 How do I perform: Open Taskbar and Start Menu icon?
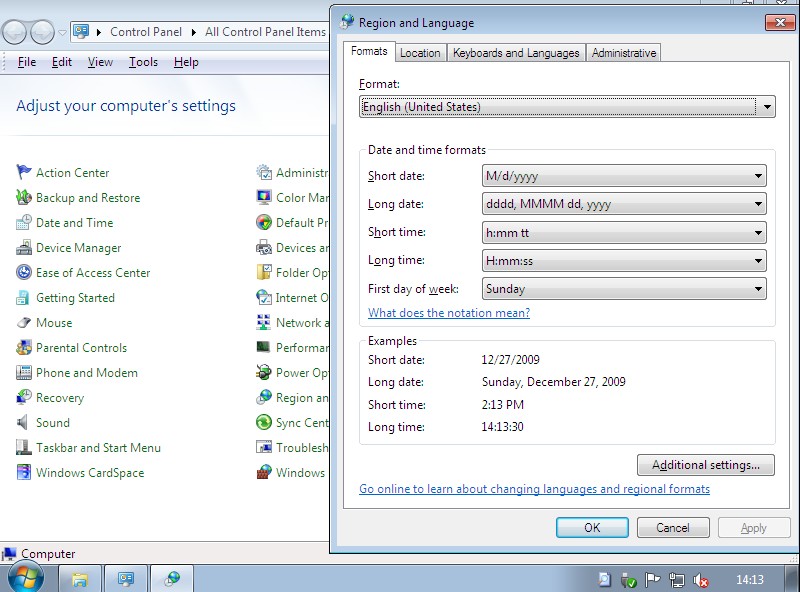click(x=23, y=448)
